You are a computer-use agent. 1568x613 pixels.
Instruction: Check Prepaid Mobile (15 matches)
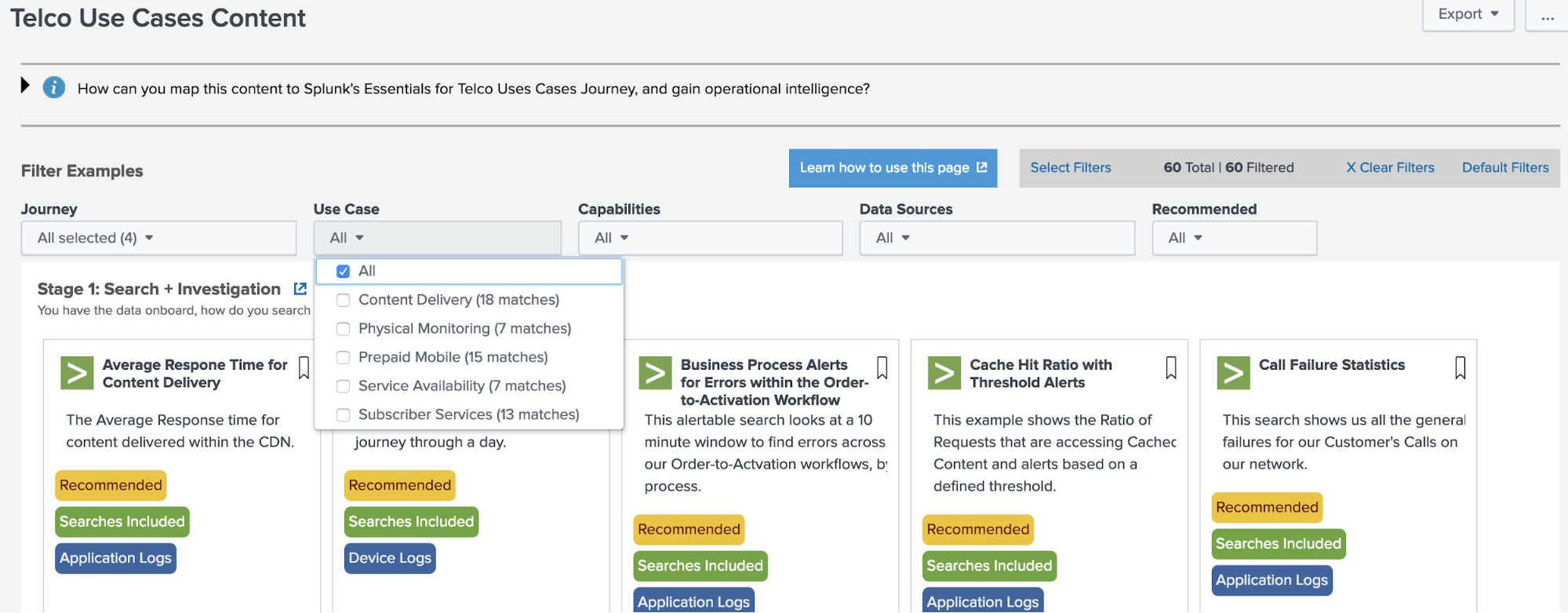[x=343, y=357]
